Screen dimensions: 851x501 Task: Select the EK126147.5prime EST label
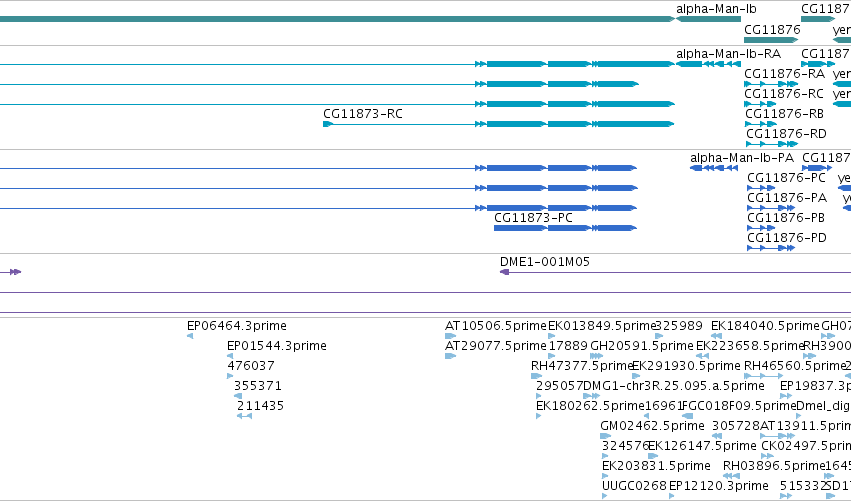click(702, 446)
